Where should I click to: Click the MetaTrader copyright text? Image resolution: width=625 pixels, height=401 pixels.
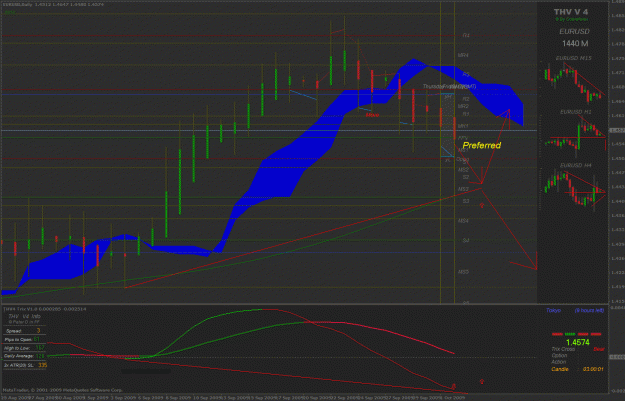tap(63, 390)
